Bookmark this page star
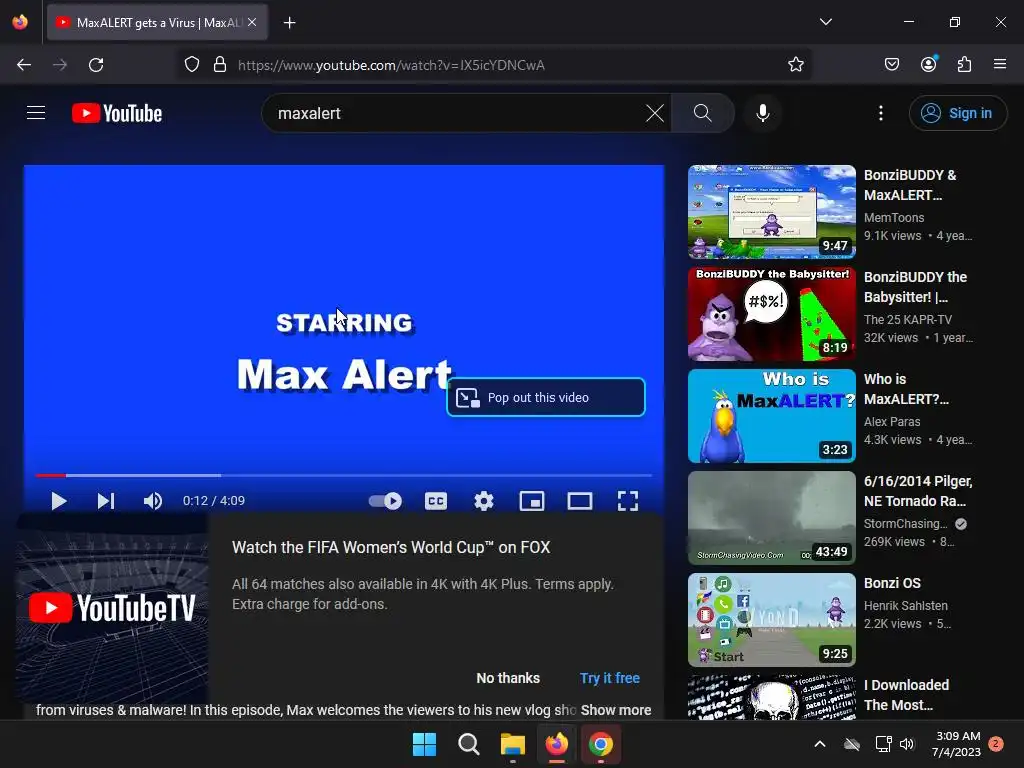Image resolution: width=1024 pixels, height=768 pixels. click(x=795, y=65)
